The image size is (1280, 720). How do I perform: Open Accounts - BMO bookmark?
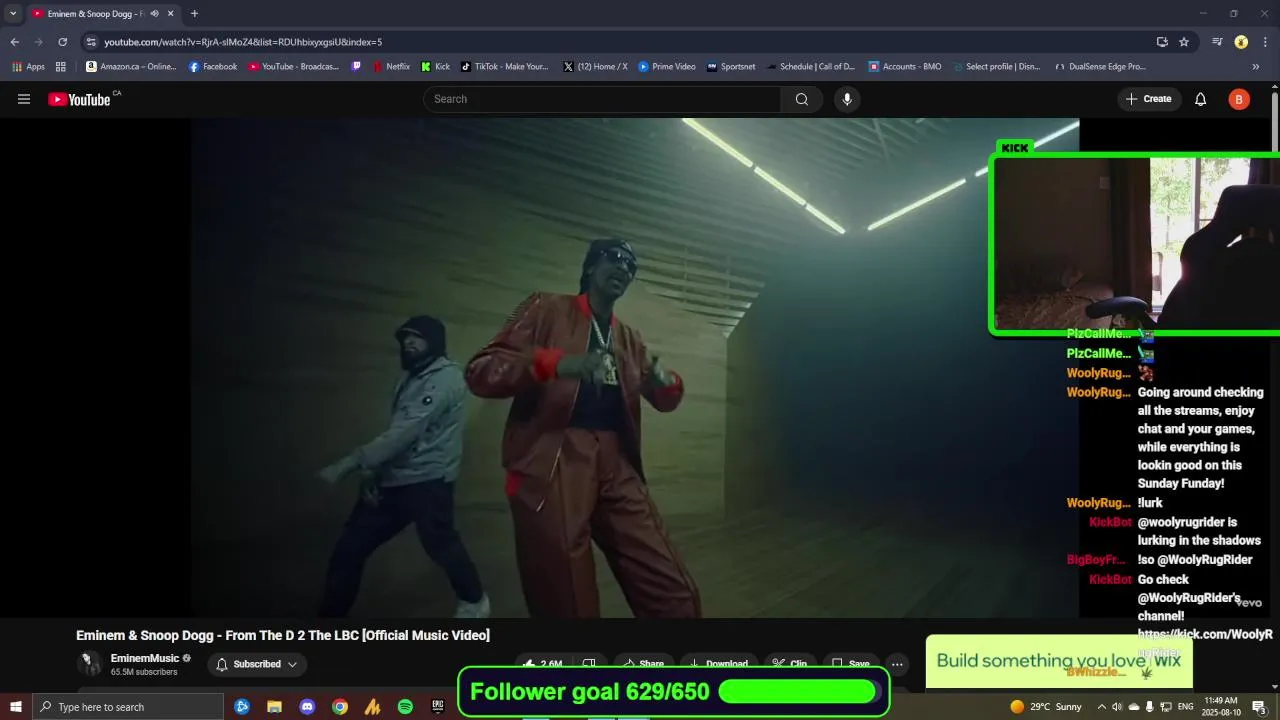tap(905, 67)
